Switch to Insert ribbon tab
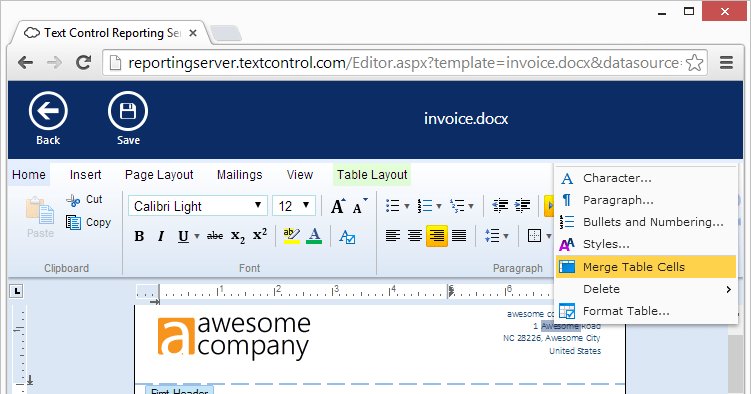751x394 pixels. click(x=85, y=175)
